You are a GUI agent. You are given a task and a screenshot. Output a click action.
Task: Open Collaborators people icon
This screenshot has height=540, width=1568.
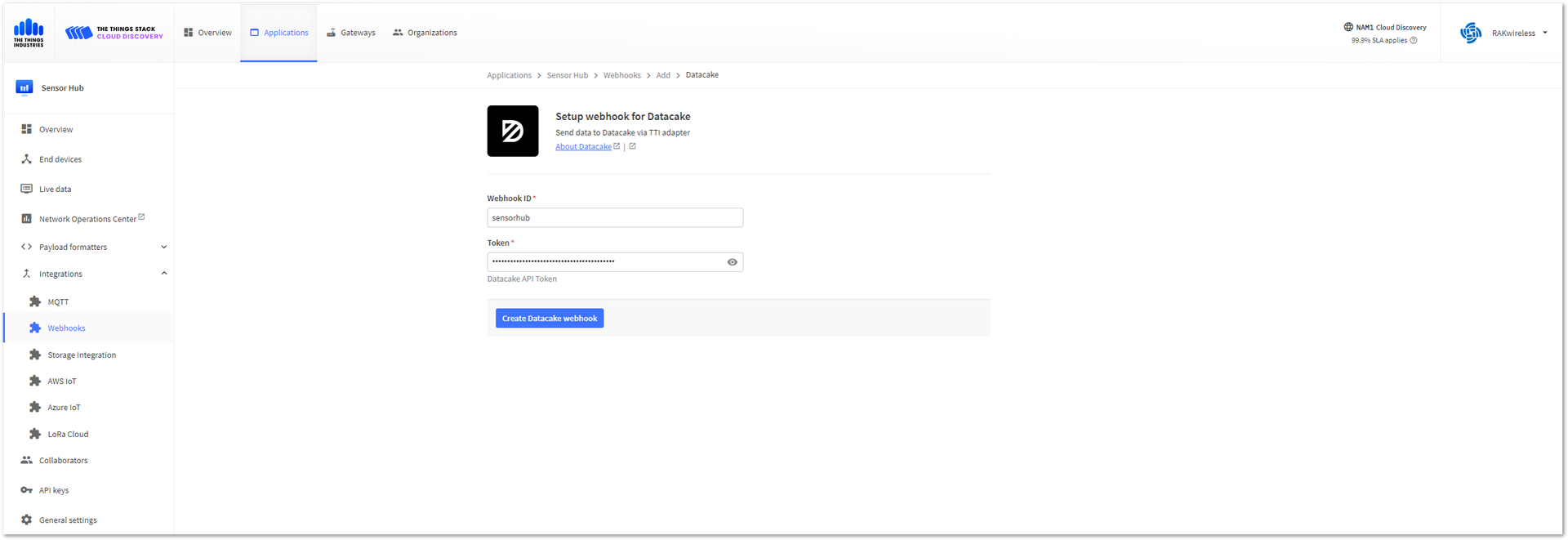[26, 460]
